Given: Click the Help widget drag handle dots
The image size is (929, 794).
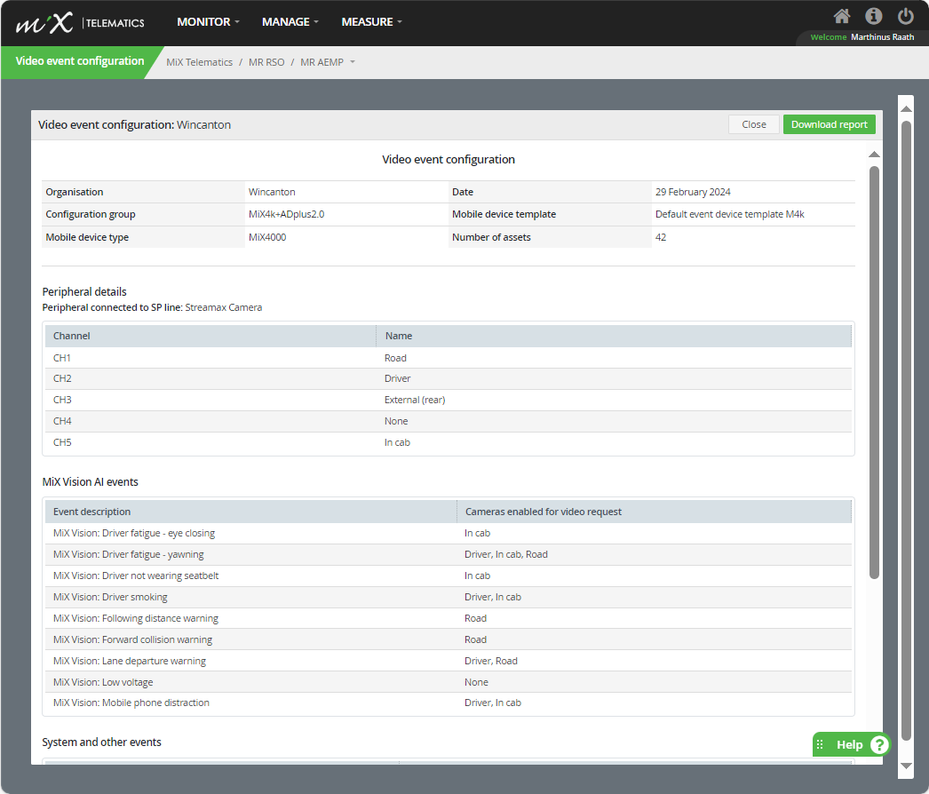Looking at the screenshot, I should tap(820, 745).
